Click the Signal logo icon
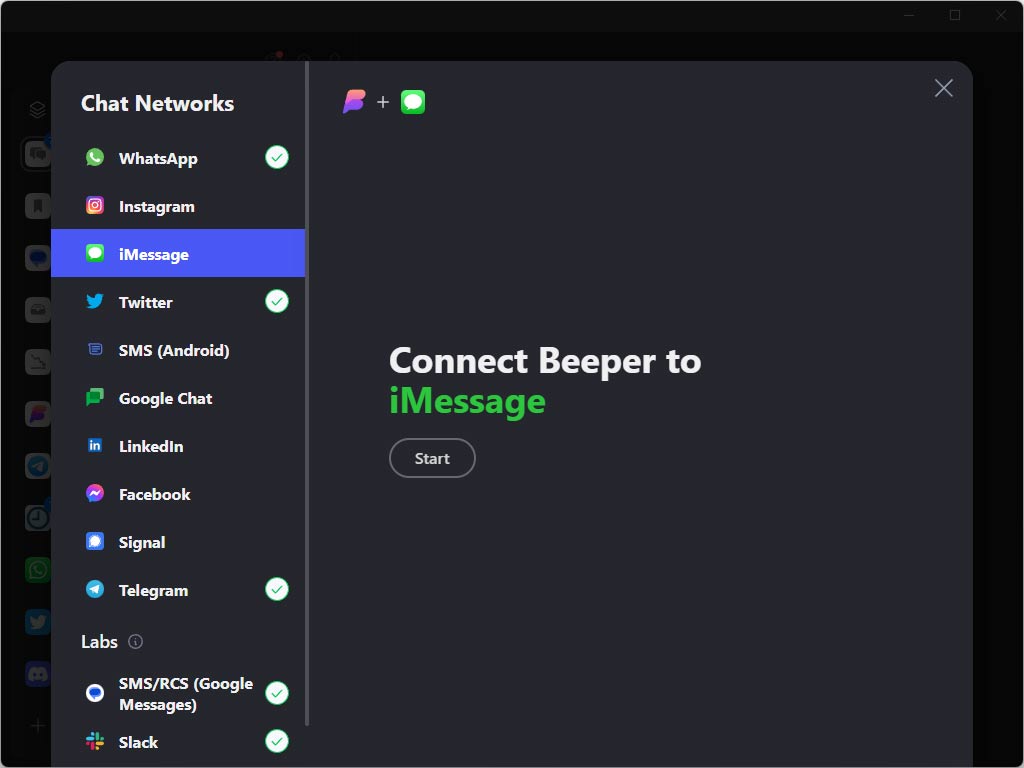The image size is (1024, 768). [95, 542]
